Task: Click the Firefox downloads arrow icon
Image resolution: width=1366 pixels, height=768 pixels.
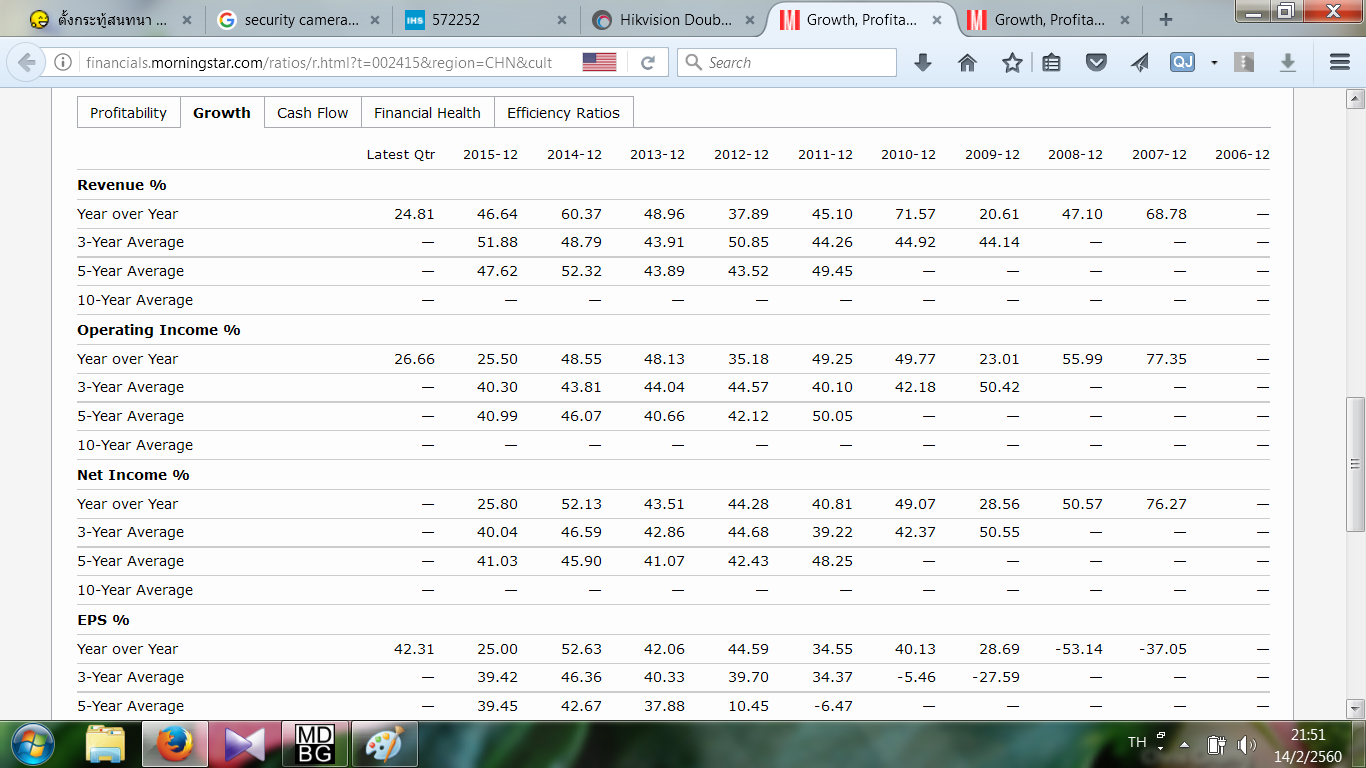Action: 923,63
